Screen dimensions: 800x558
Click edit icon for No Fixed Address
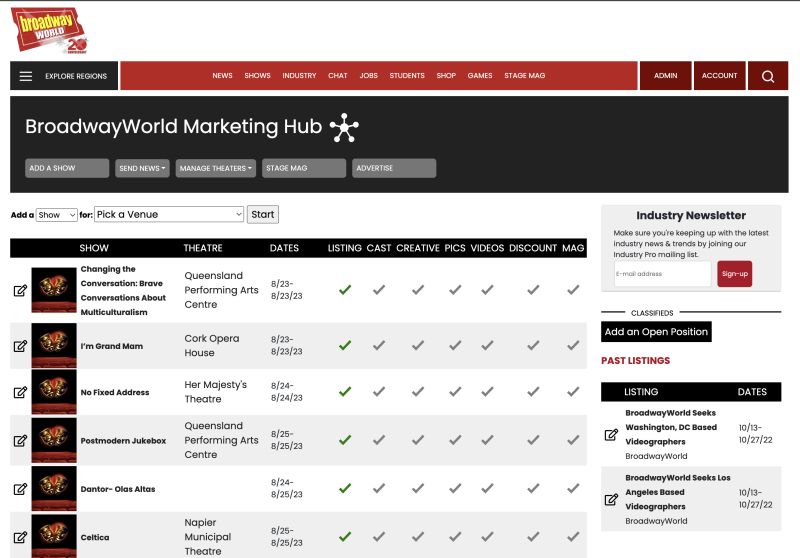20,392
